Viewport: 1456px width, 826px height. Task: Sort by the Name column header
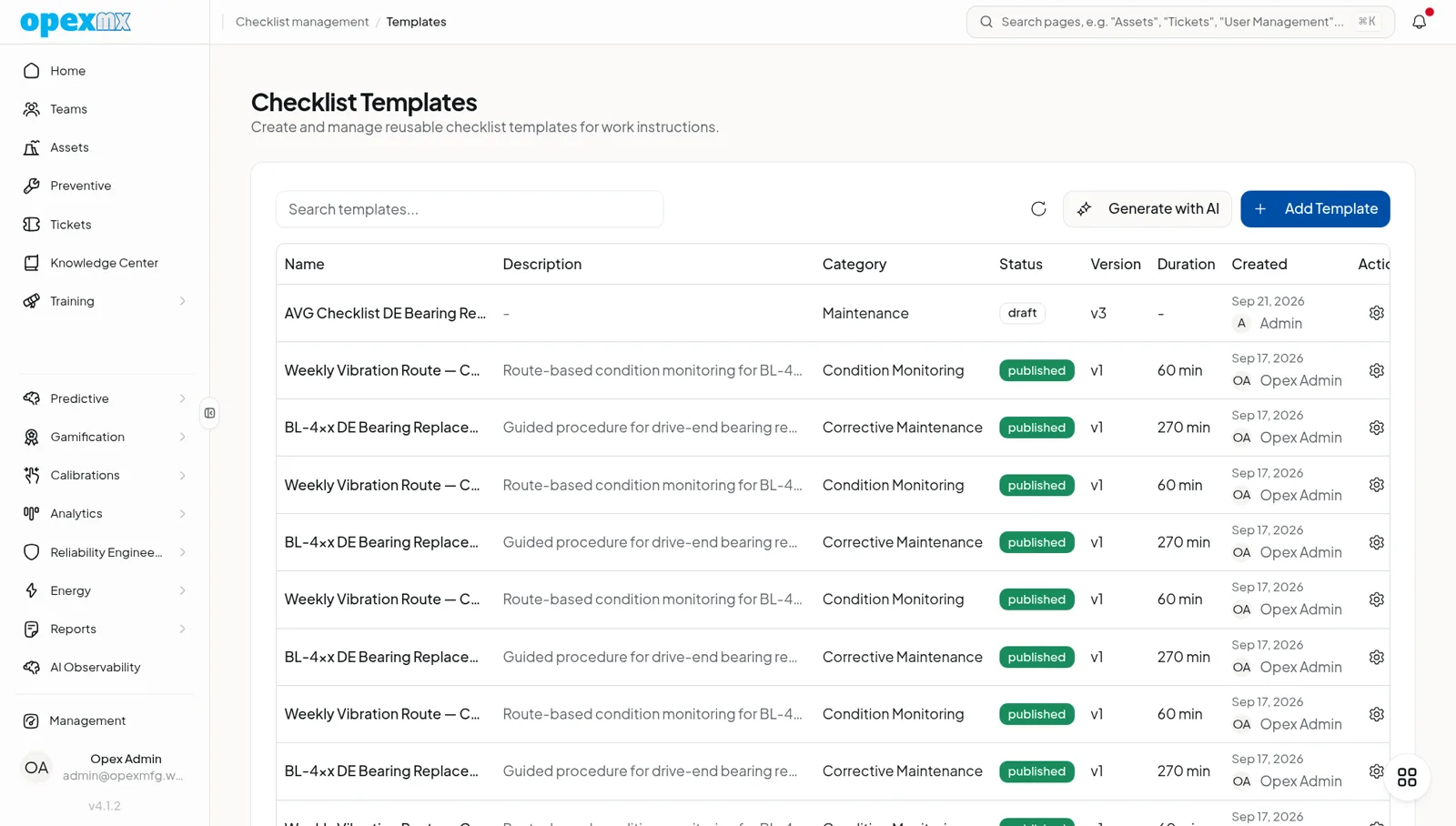pyautogui.click(x=304, y=264)
